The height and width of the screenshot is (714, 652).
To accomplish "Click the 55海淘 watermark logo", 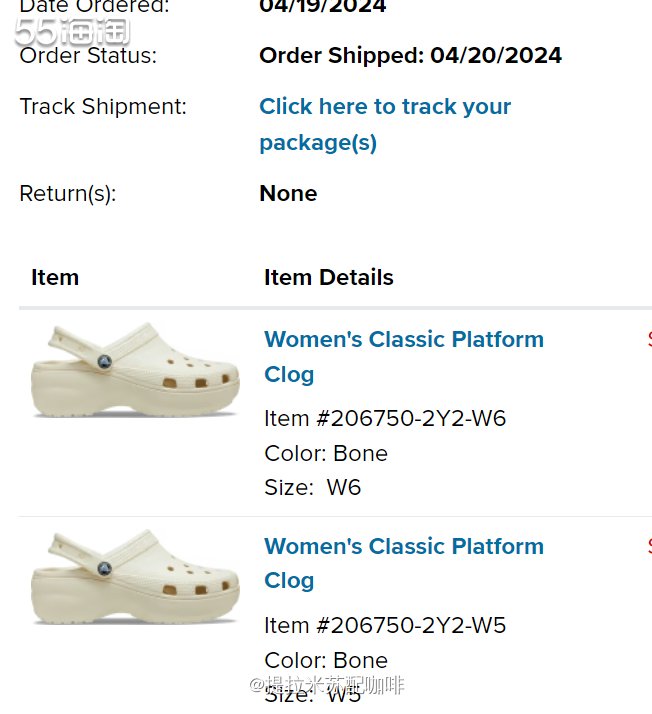I will point(72,30).
